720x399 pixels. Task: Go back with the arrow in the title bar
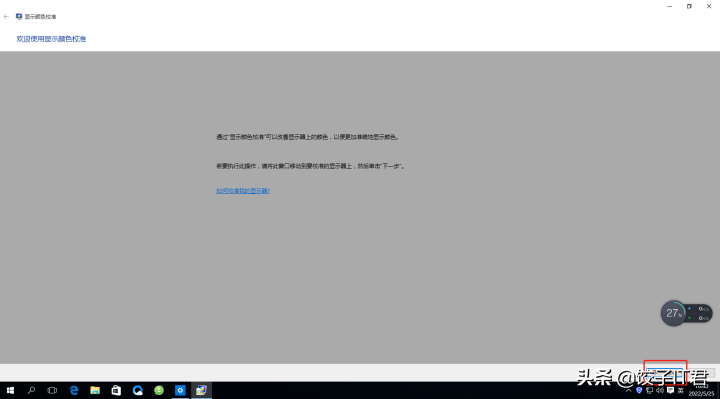point(6,17)
